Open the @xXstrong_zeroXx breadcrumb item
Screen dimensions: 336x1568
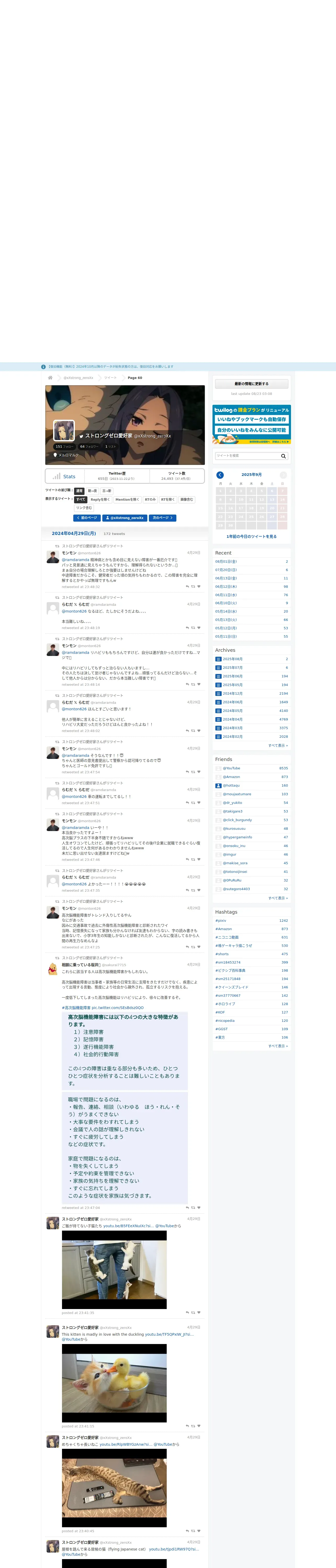79,377
